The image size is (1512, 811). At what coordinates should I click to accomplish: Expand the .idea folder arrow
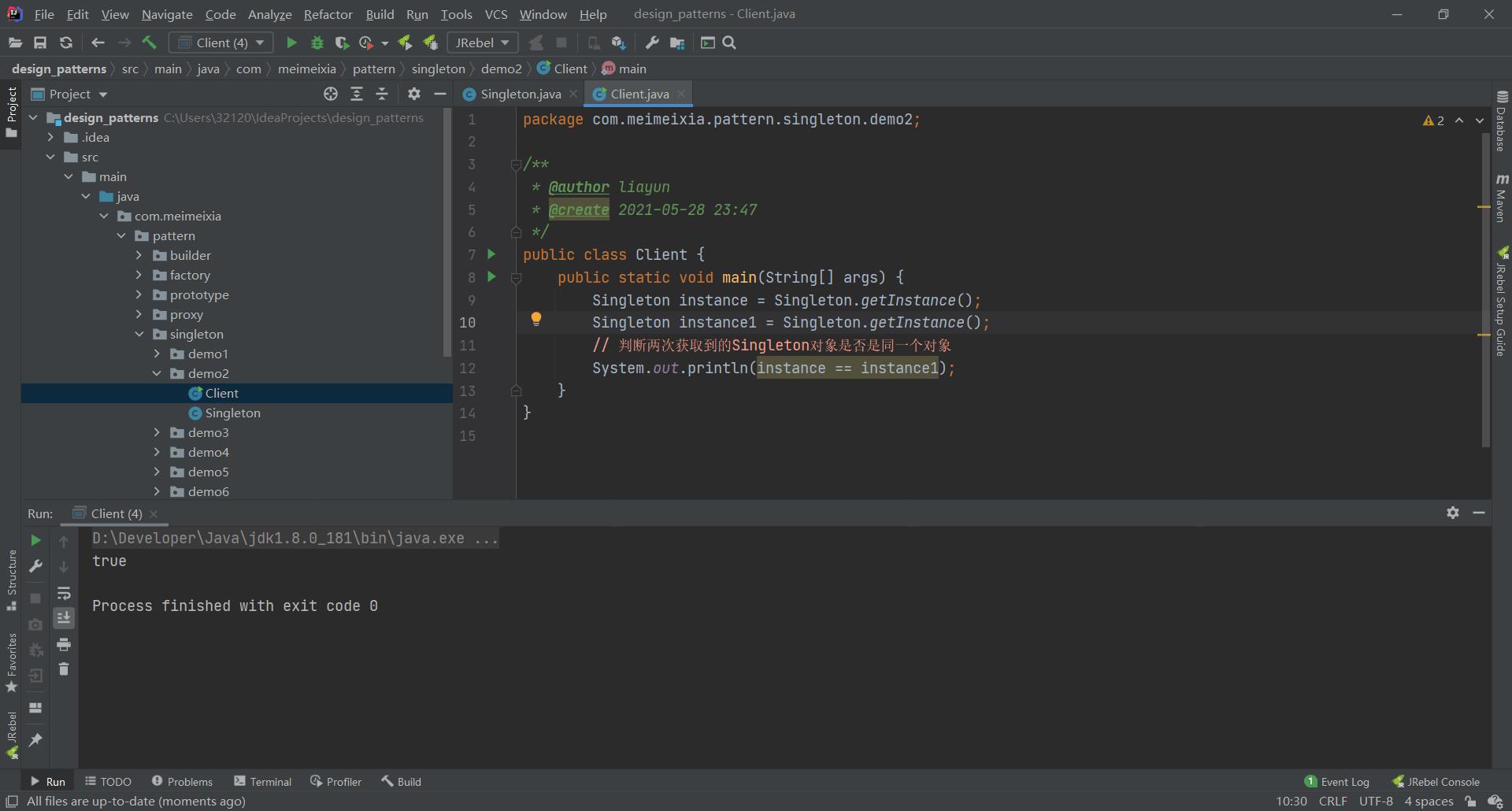pyautogui.click(x=51, y=137)
